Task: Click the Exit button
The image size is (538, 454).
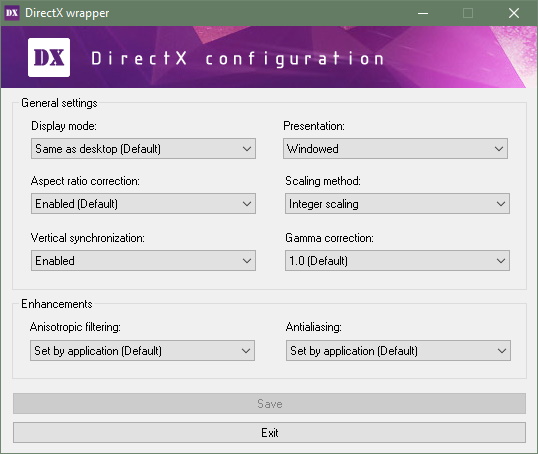Action: (269, 432)
